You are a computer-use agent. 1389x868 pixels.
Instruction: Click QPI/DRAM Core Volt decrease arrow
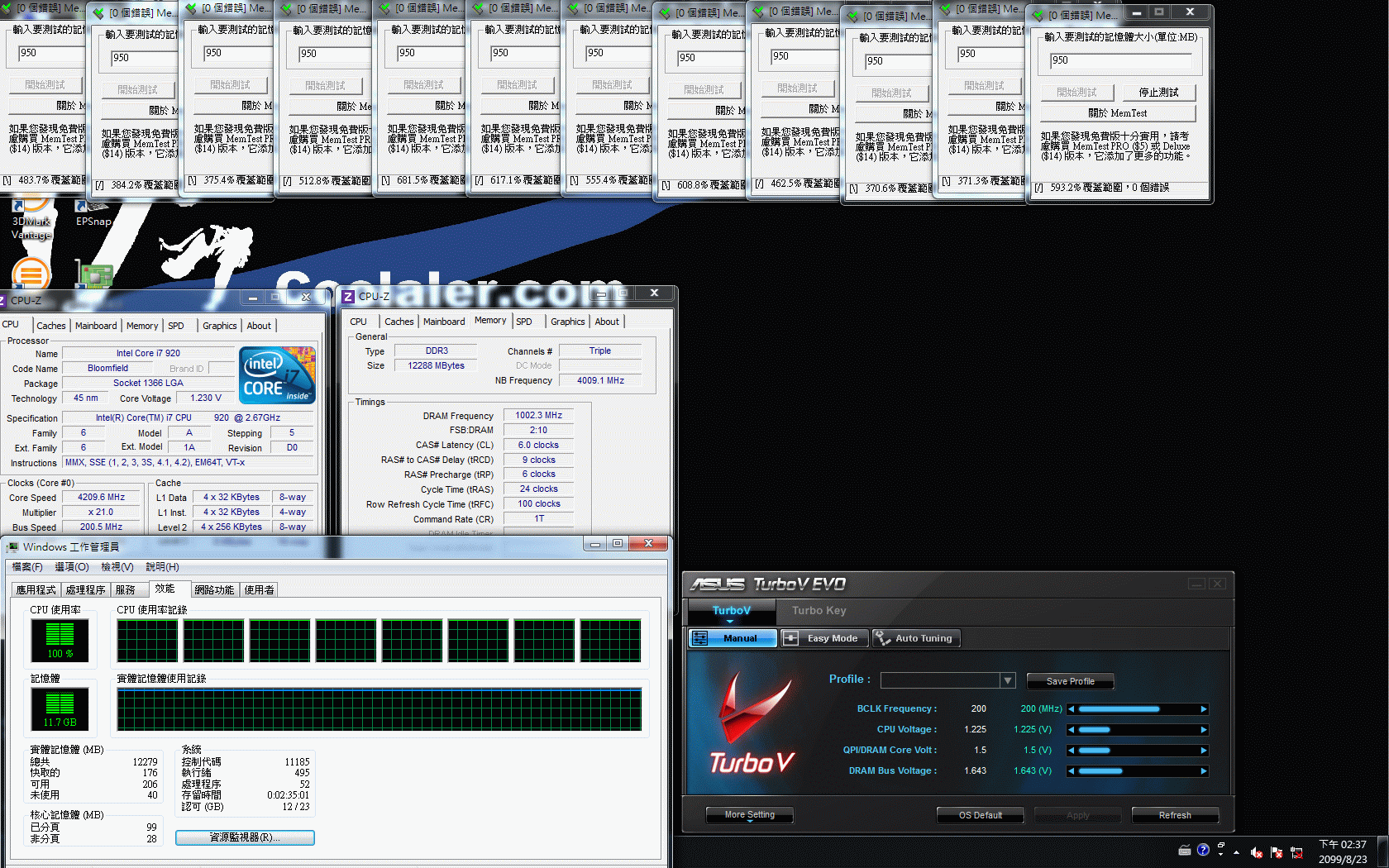(x=1072, y=751)
